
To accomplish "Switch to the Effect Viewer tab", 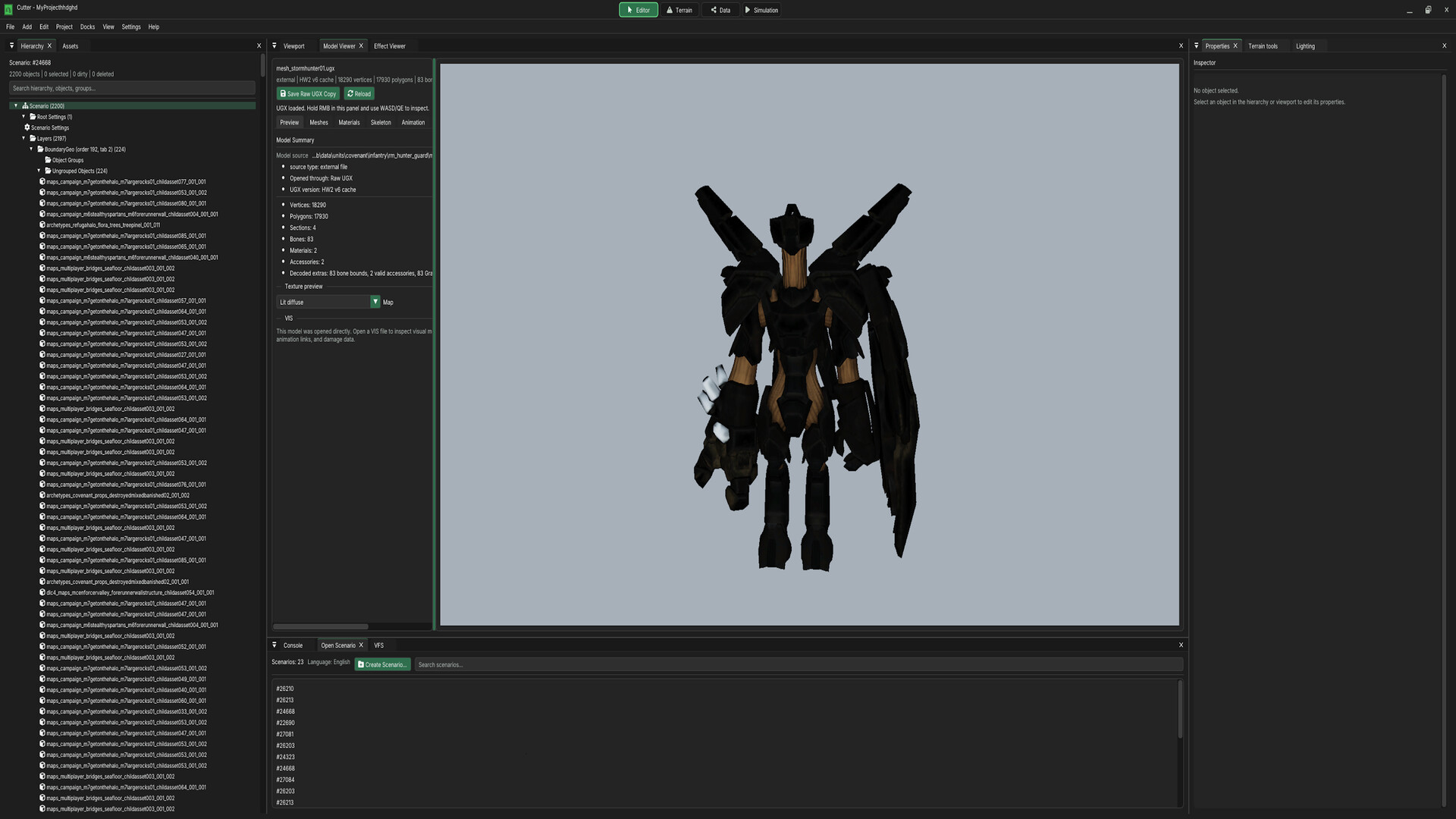I will tap(390, 46).
